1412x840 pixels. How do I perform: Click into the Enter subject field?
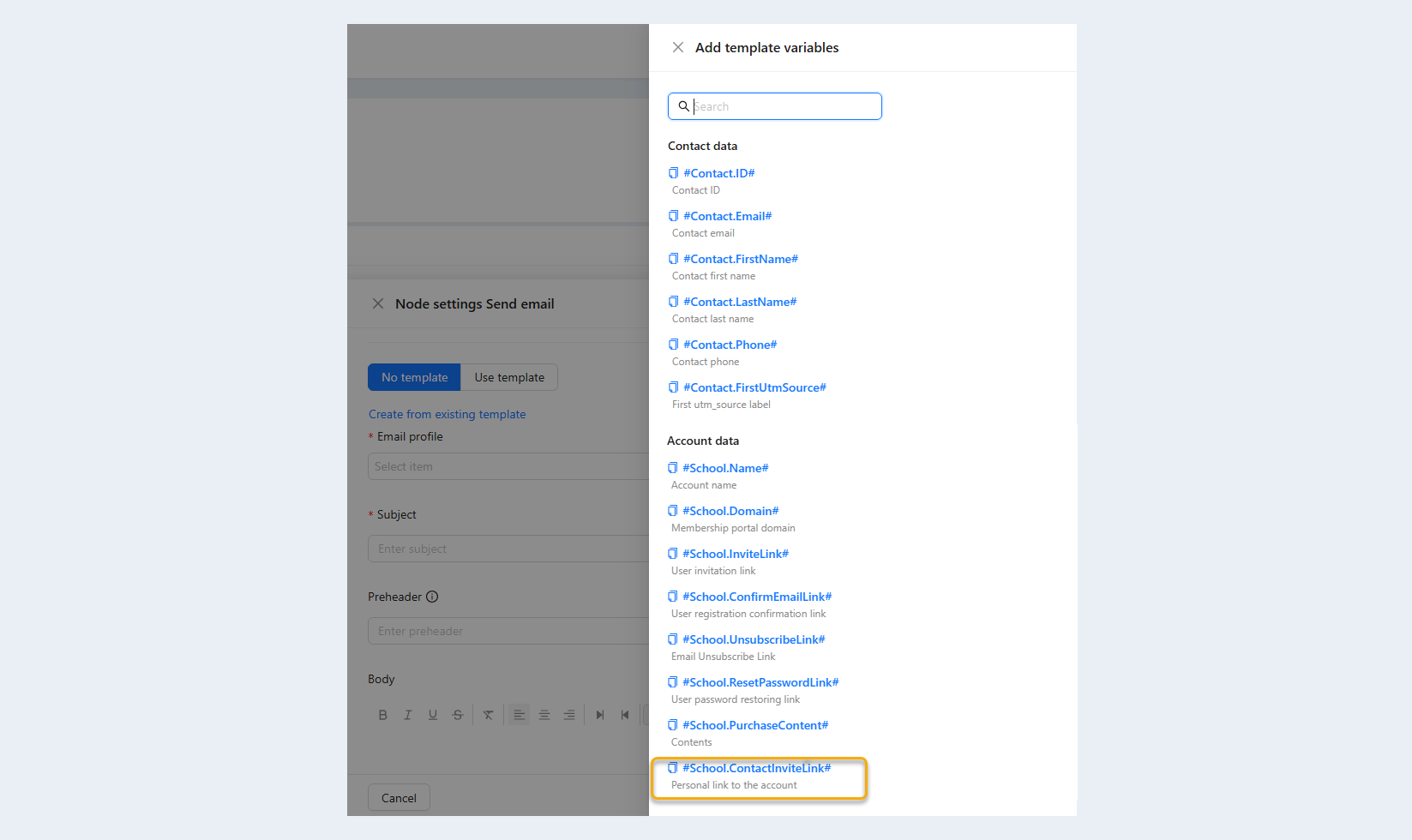click(508, 549)
